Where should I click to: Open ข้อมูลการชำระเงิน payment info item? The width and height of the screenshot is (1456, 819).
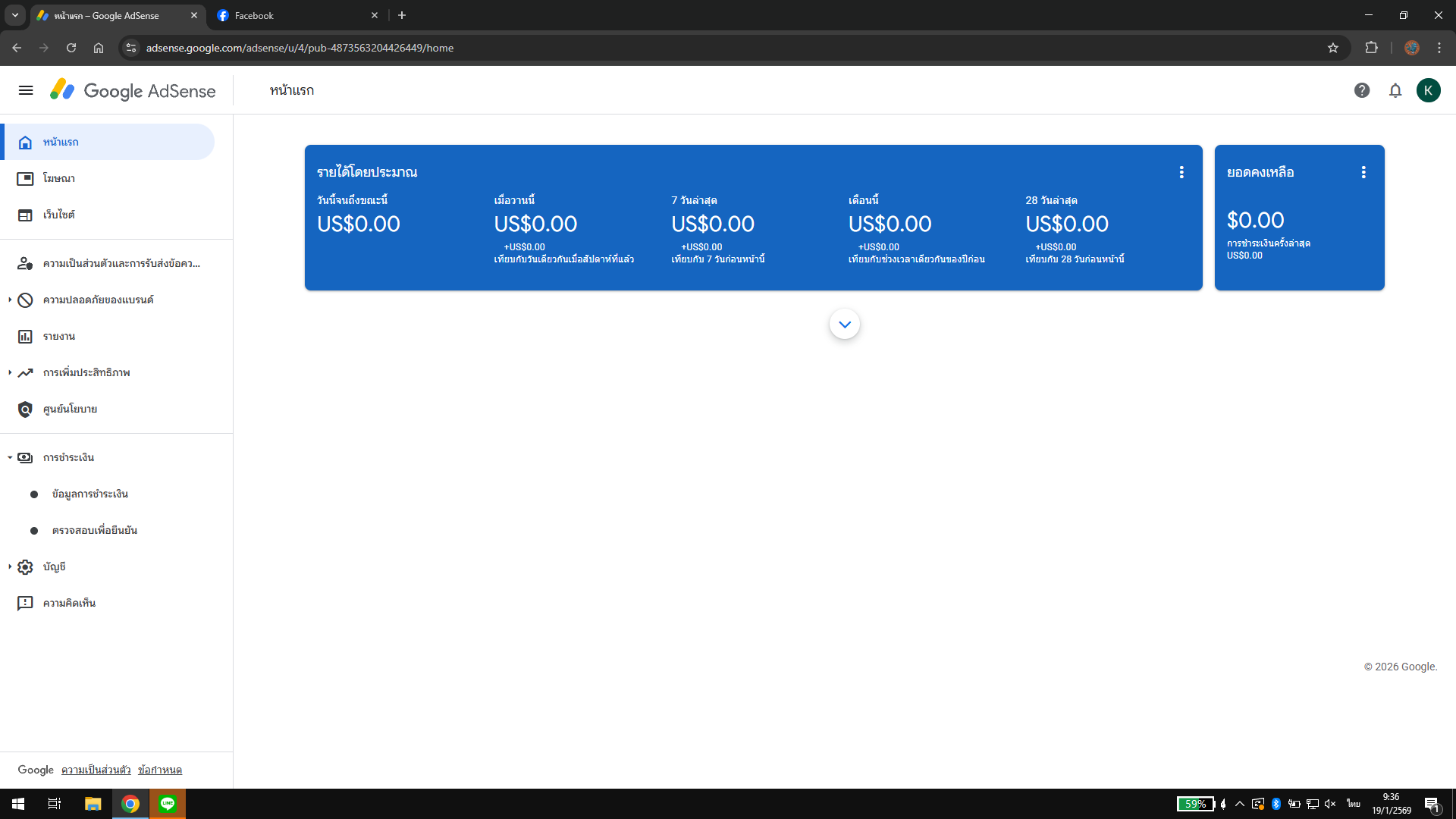[89, 494]
